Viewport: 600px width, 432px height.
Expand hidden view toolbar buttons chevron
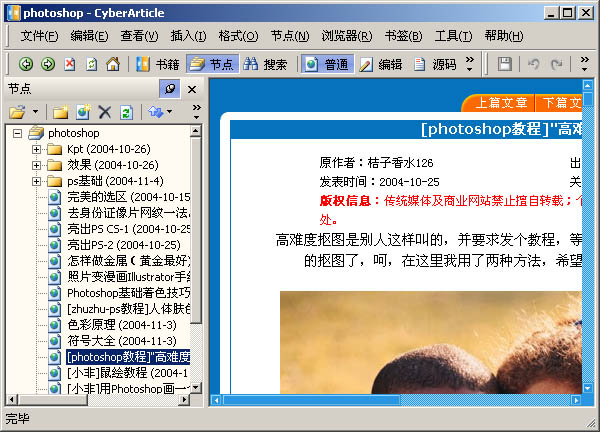[x=470, y=64]
